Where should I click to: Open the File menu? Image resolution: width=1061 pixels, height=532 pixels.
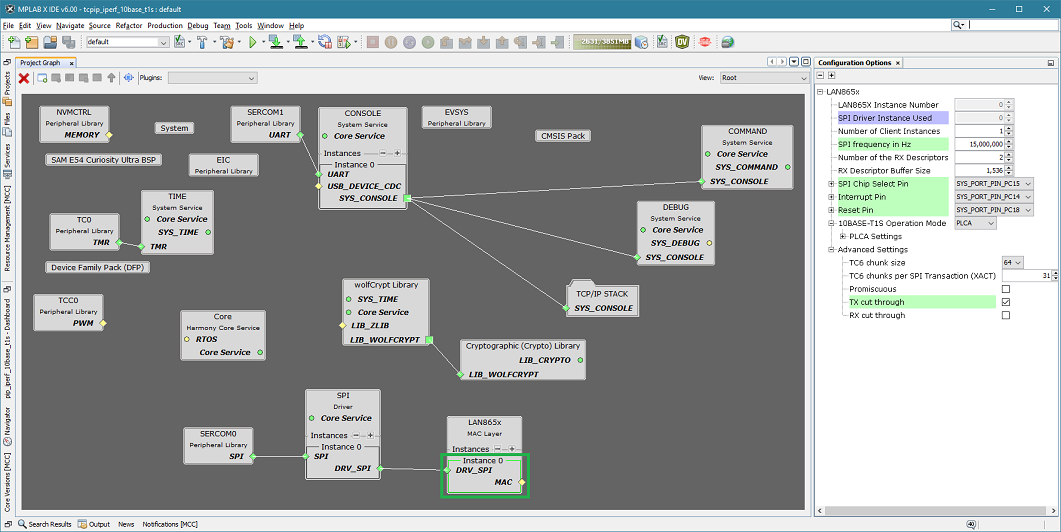click(8, 26)
